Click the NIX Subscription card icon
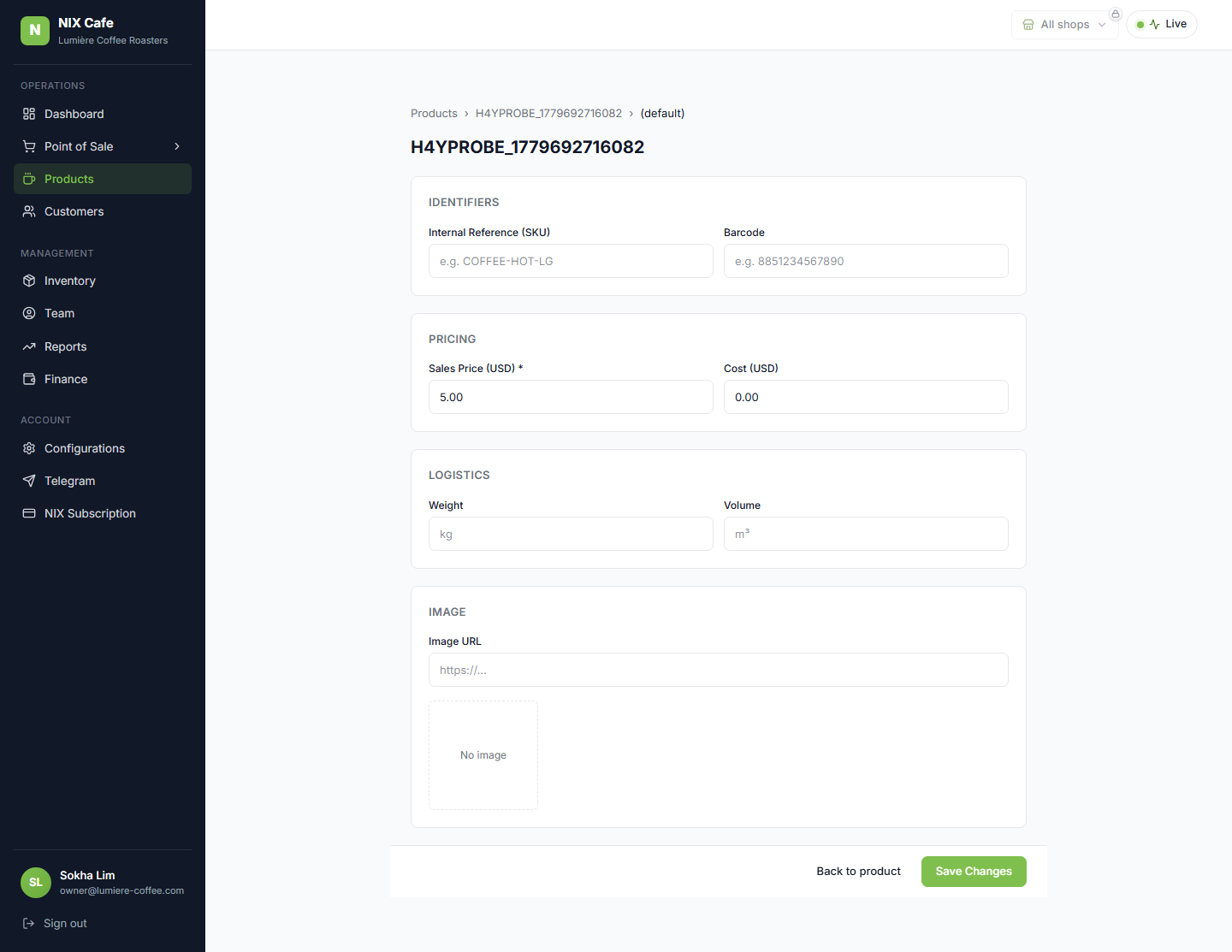 point(29,513)
